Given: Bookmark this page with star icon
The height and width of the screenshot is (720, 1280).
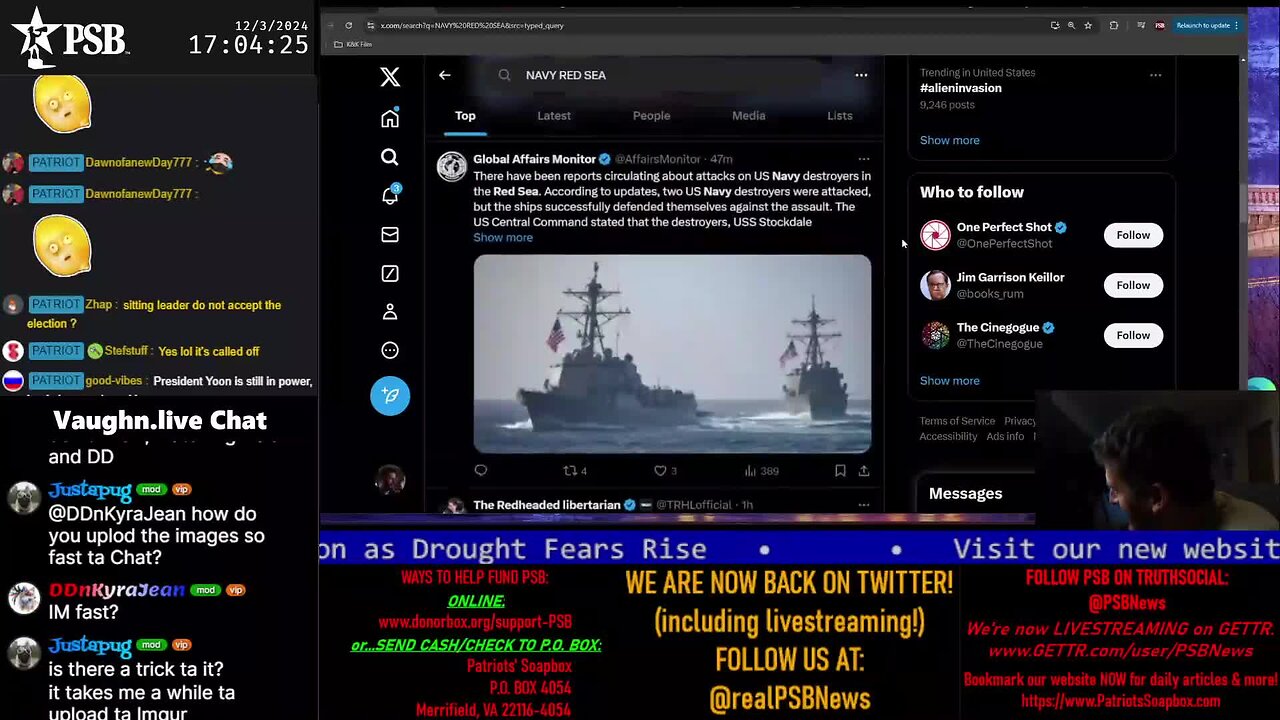Looking at the screenshot, I should (x=1088, y=25).
